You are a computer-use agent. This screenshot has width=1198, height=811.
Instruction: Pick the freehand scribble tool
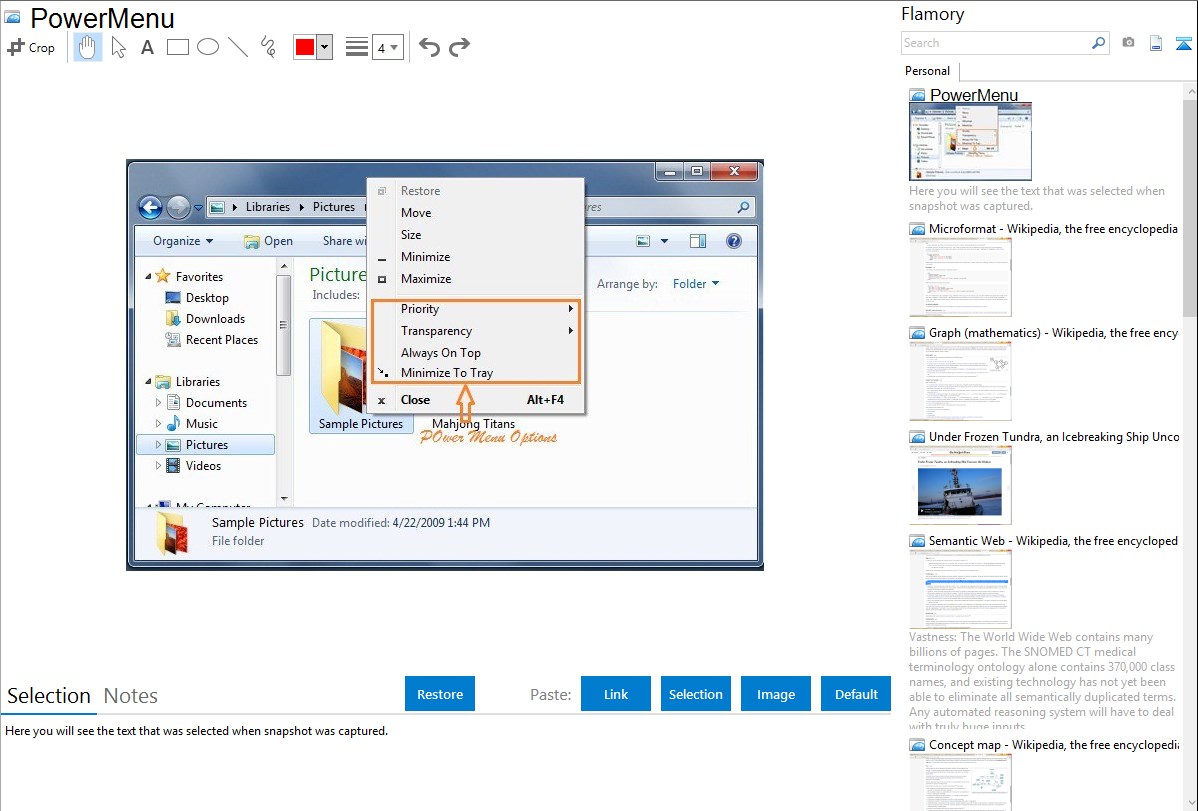pos(268,47)
